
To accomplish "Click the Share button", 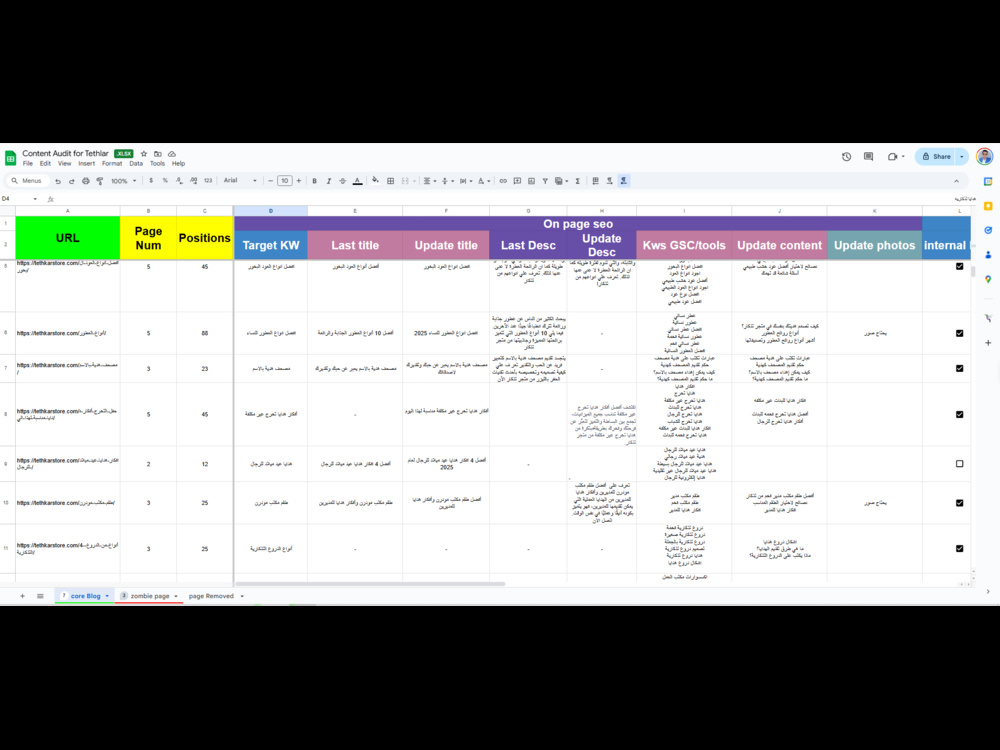I will coord(936,156).
